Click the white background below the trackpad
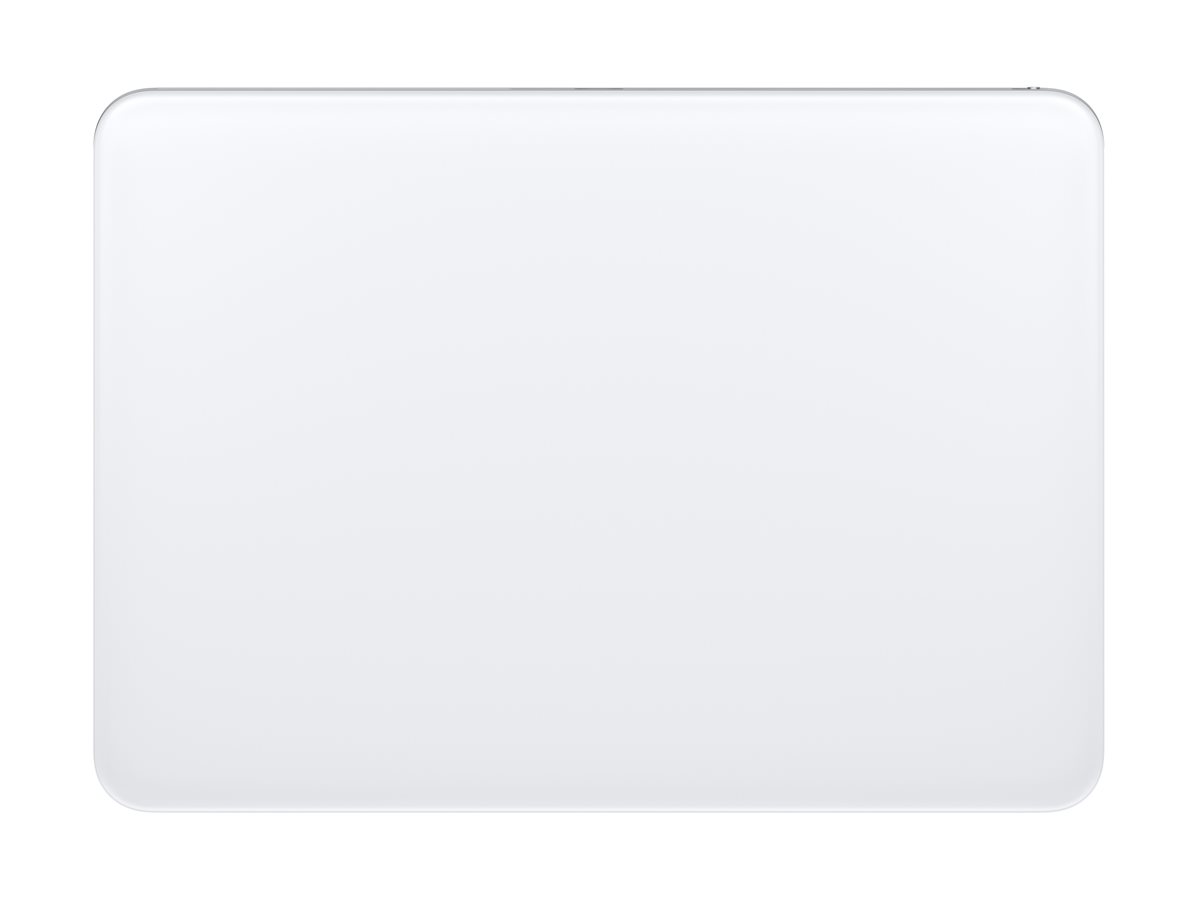 (x=600, y=857)
